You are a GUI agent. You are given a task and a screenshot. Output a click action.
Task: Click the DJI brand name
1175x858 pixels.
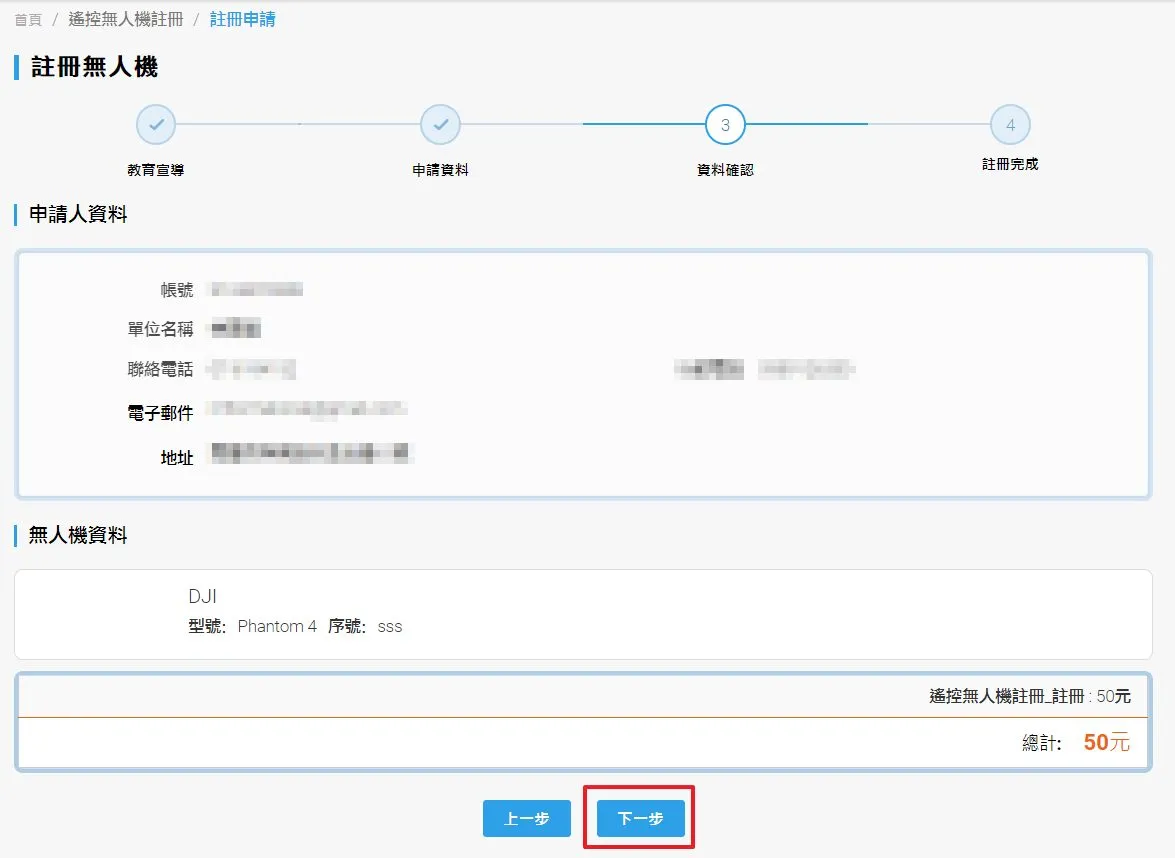[202, 596]
